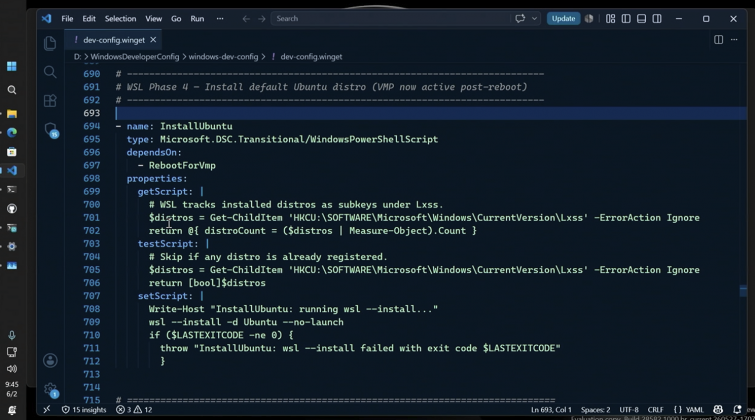Image resolution: width=755 pixels, height=420 pixels.
Task: Click line number 694
Action: pyautogui.click(x=91, y=126)
